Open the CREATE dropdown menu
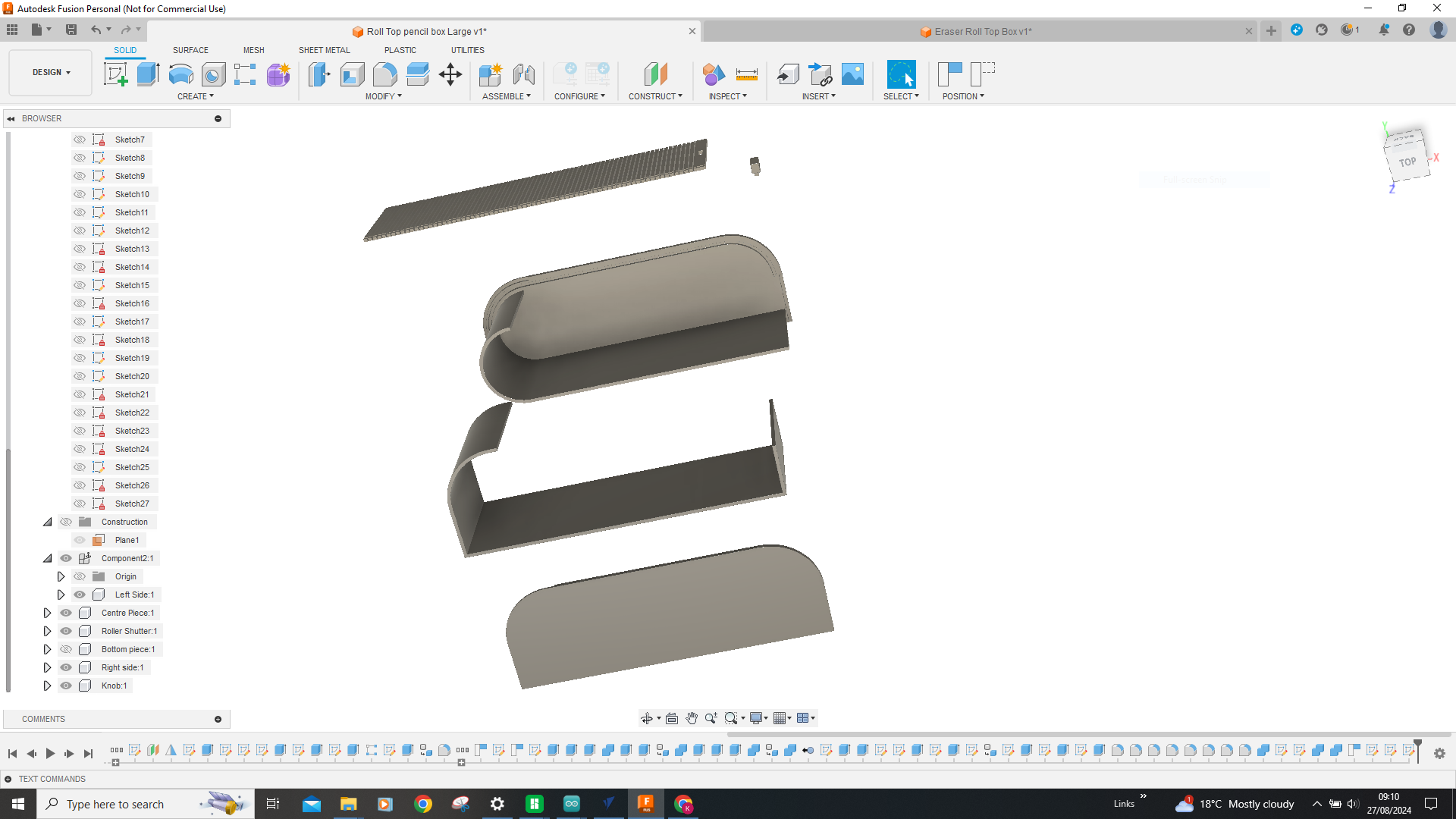 click(x=195, y=96)
